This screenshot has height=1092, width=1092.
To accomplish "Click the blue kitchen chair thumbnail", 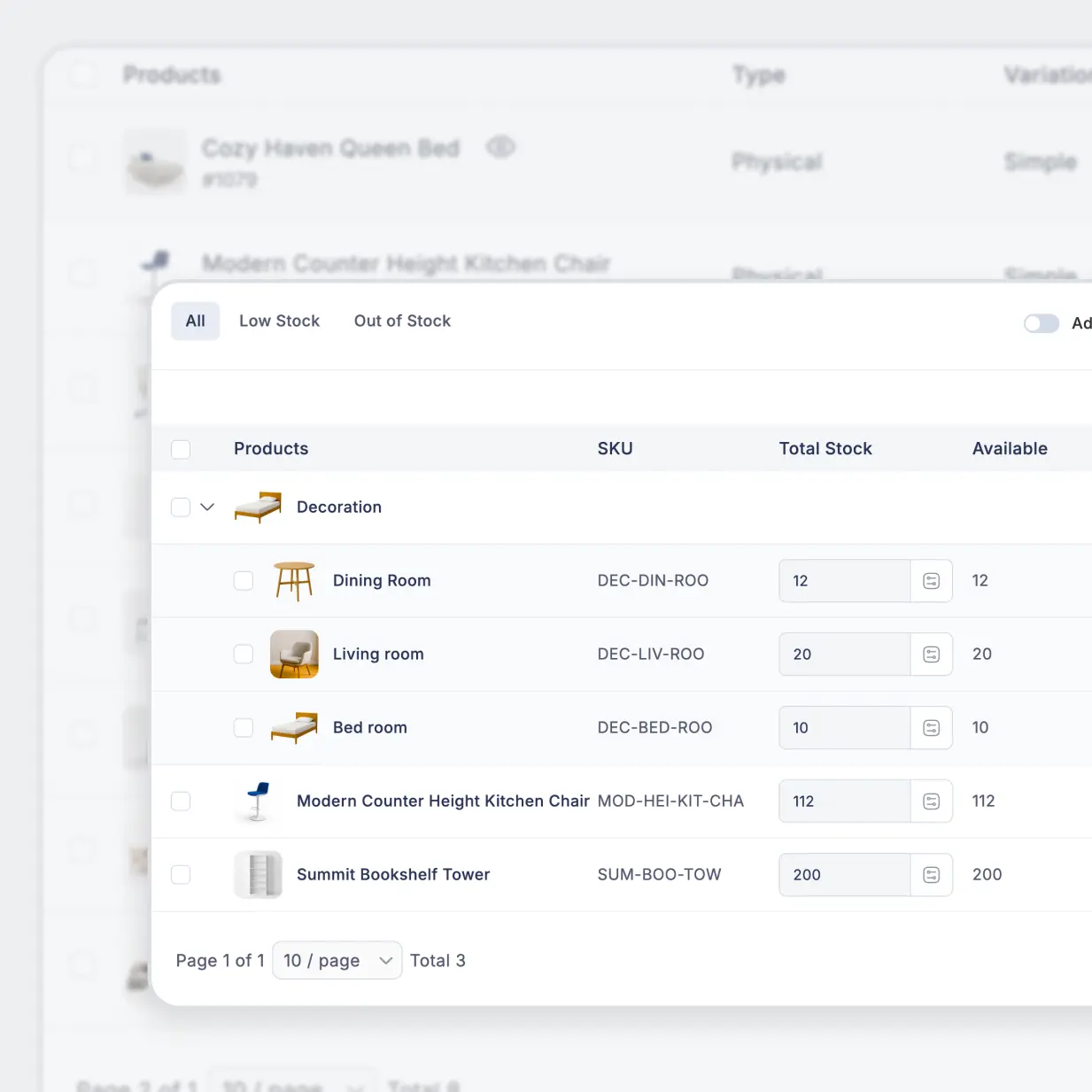I will pos(258,802).
